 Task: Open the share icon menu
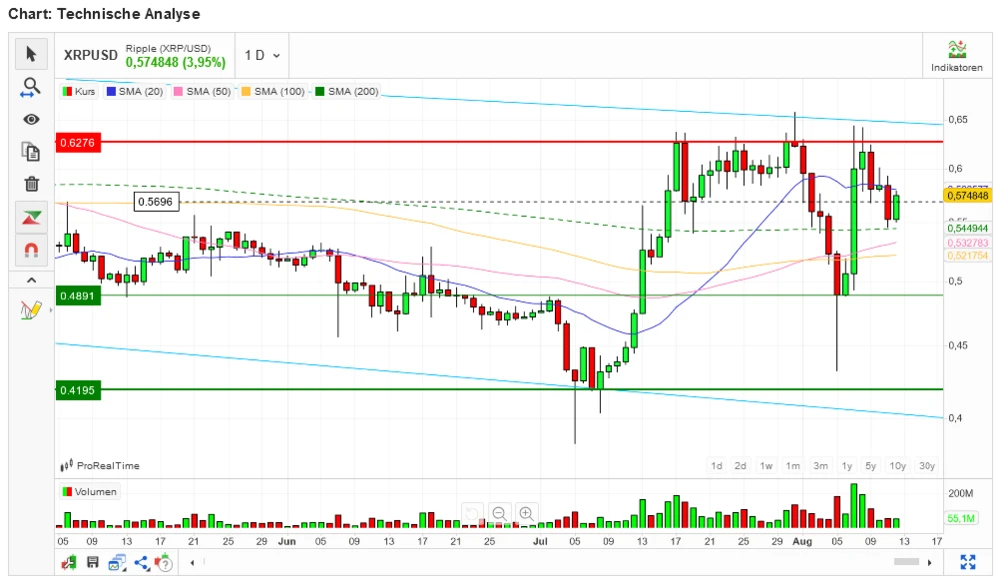141,563
